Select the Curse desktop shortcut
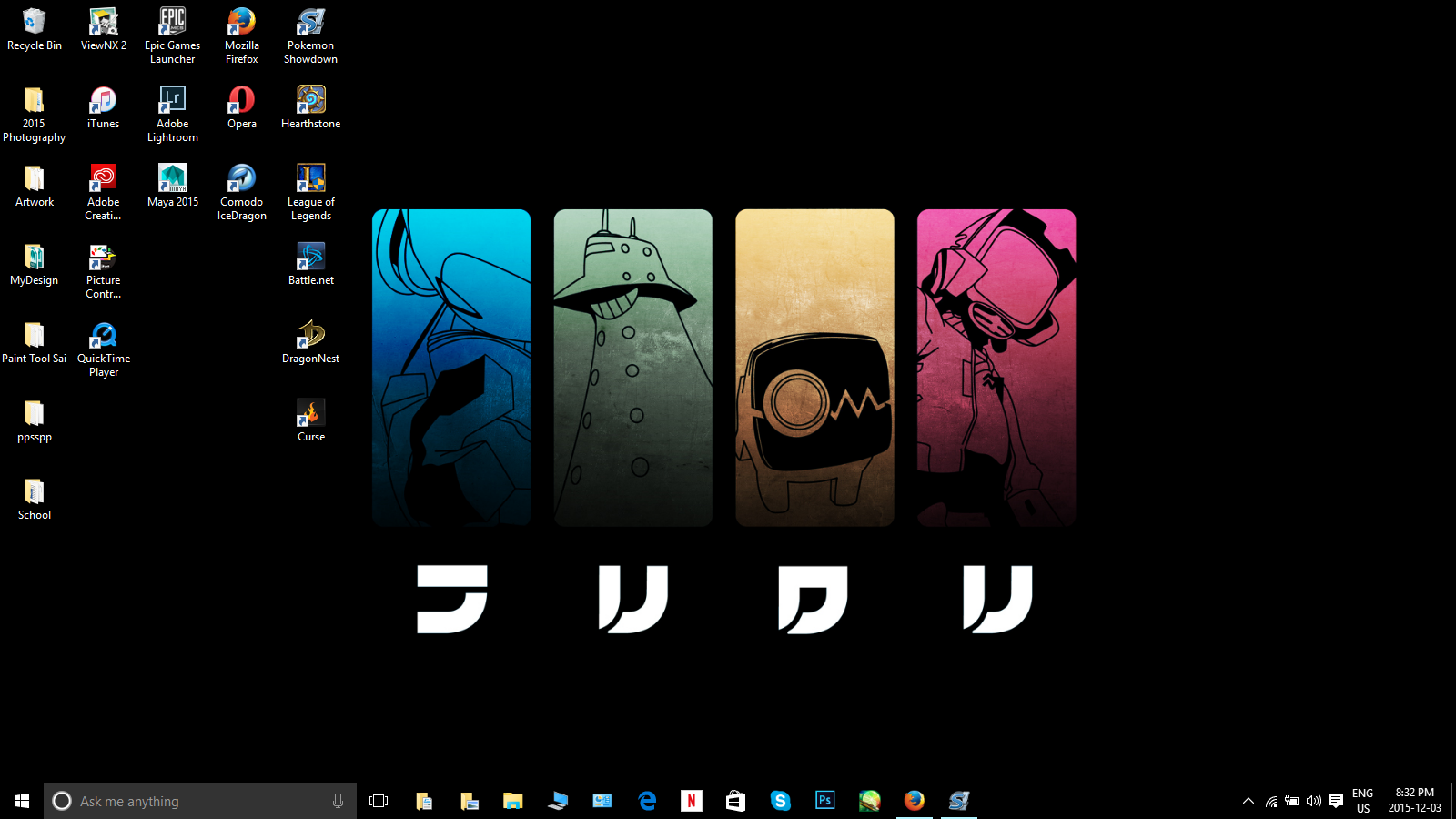Image resolution: width=1456 pixels, height=819 pixels. tap(310, 420)
